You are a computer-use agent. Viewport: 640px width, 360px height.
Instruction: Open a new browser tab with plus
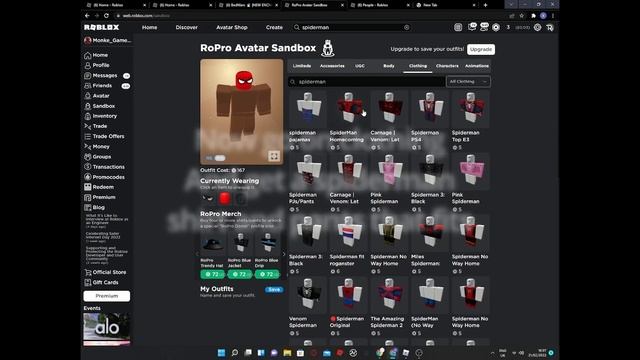[x=485, y=5]
